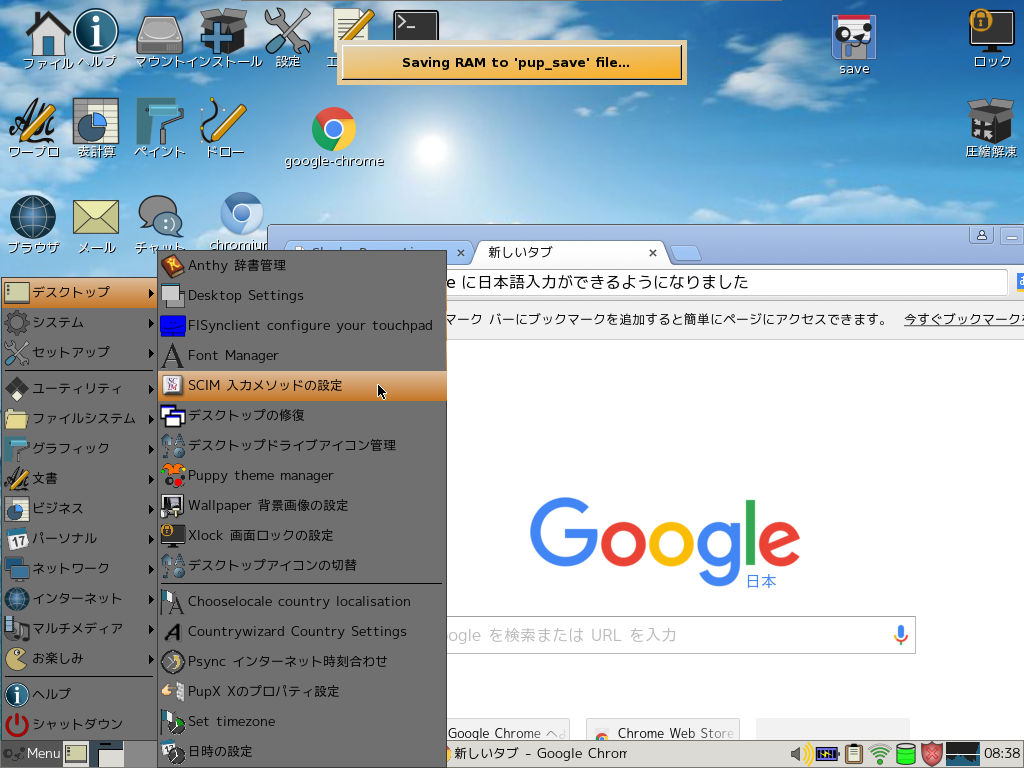Image resolution: width=1024 pixels, height=768 pixels.
Task: Expand the ファイルシステム menu category
Action: coord(80,419)
